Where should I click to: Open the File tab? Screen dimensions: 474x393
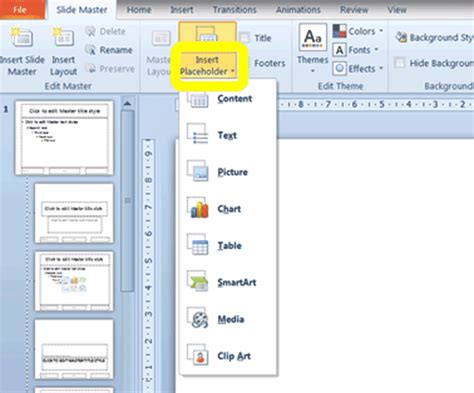tap(21, 10)
